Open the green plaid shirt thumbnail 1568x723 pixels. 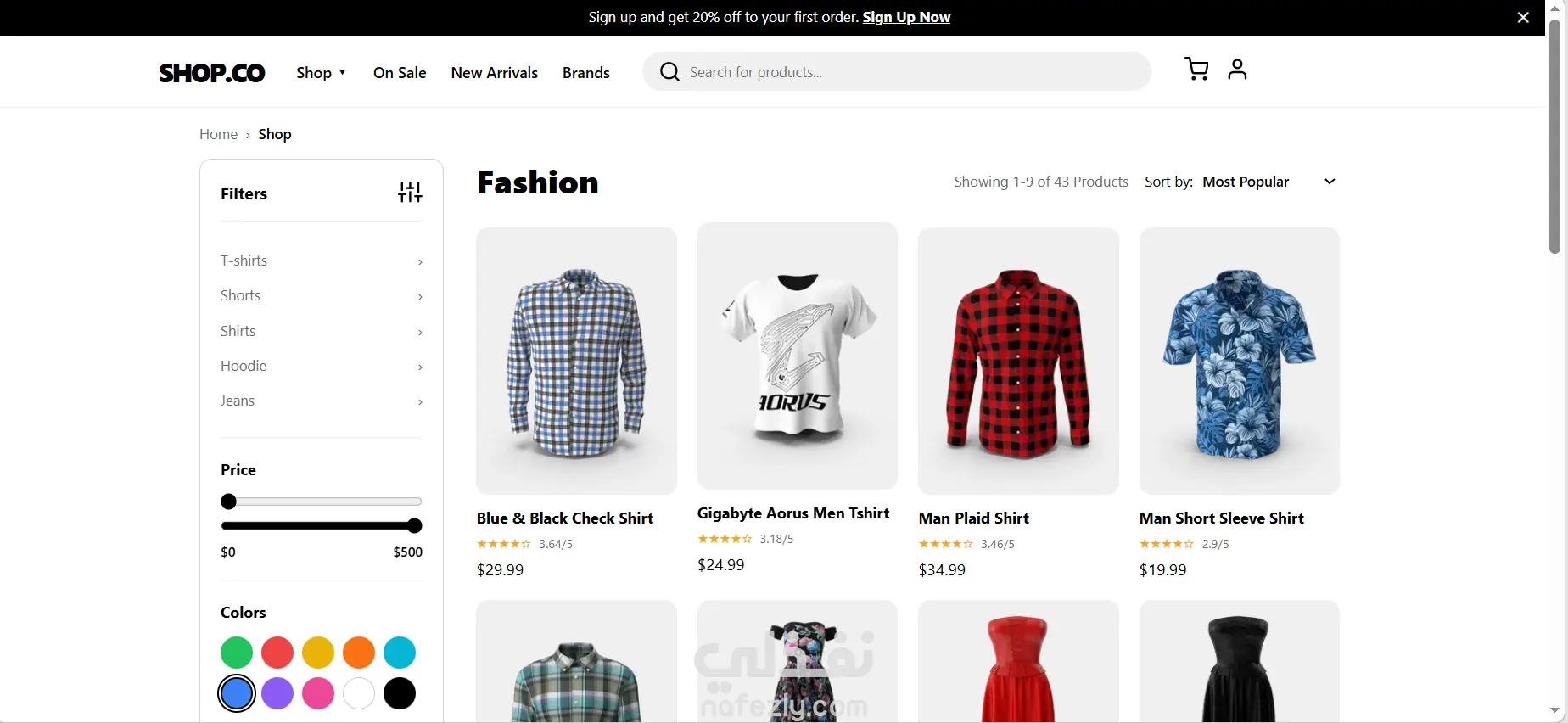(577, 662)
